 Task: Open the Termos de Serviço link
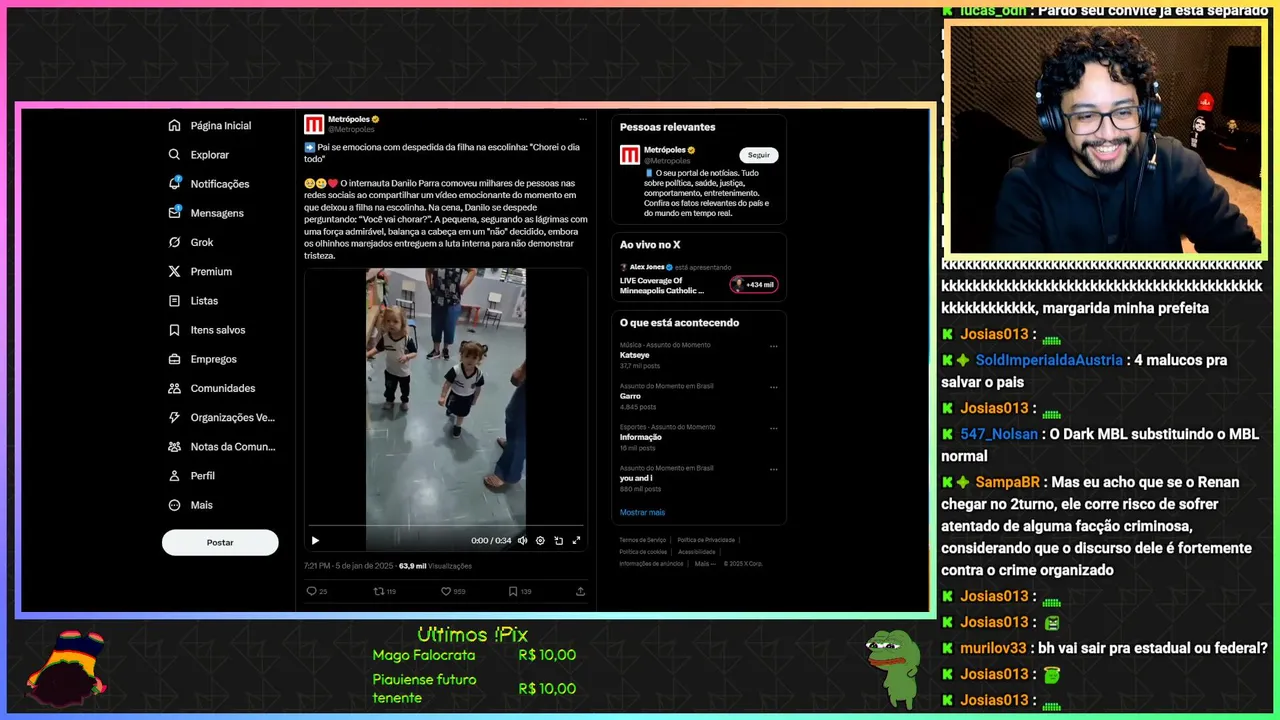click(x=644, y=540)
